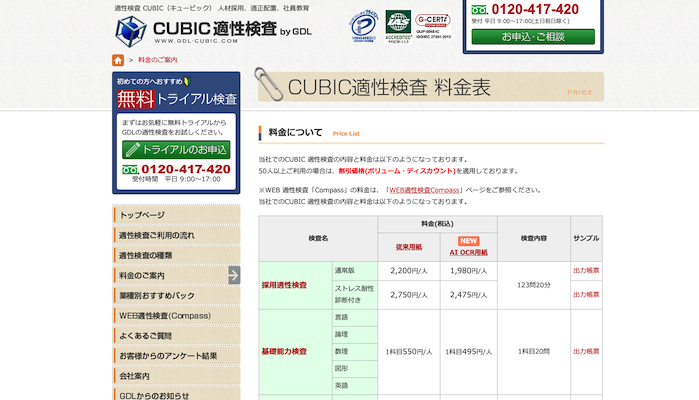The image size is (699, 400).
Task: Click the 図形 subject cell
Action: [355, 368]
